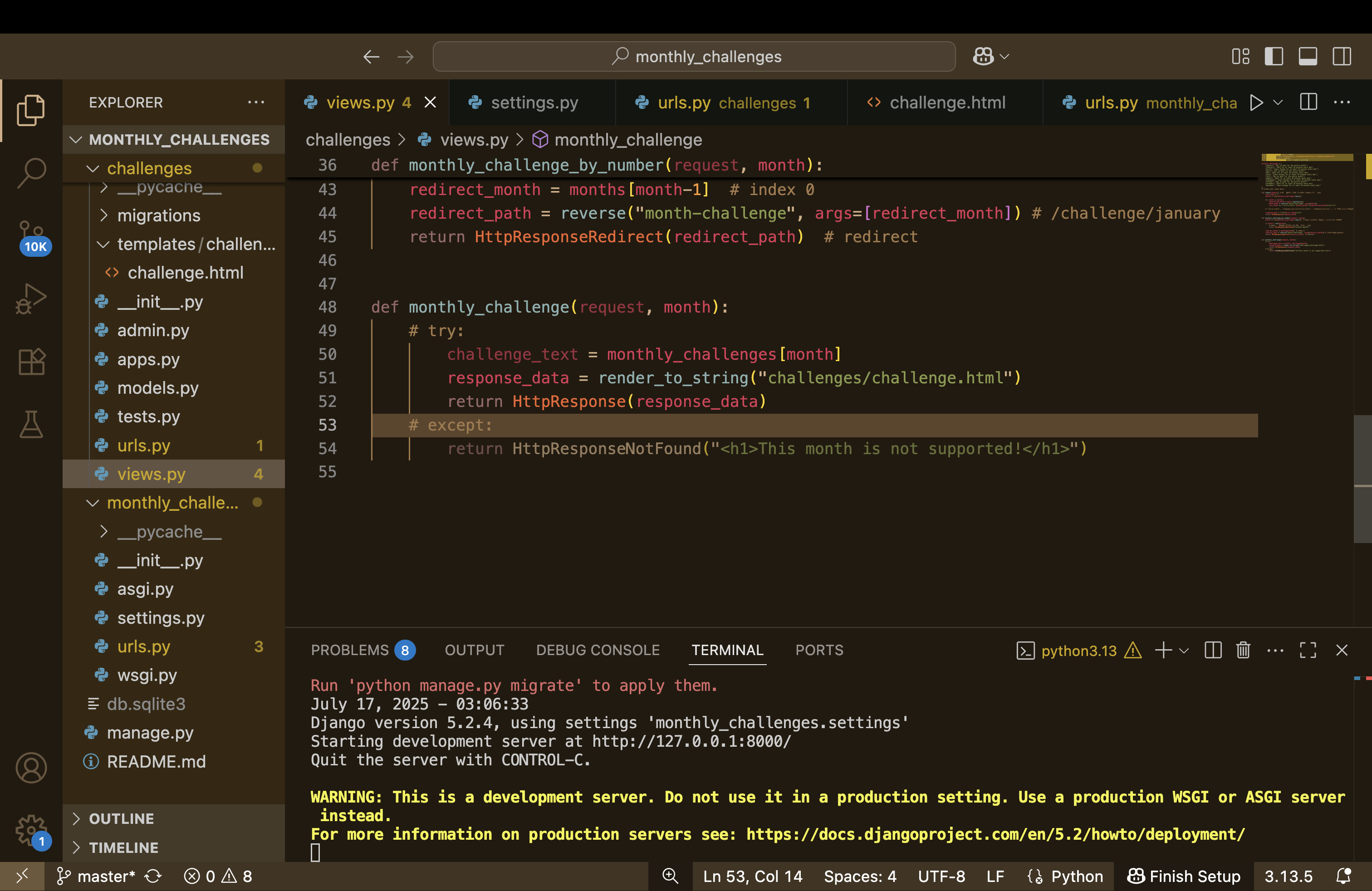1372x891 pixels.
Task: Toggle the secondary side bar
Action: click(x=1342, y=56)
